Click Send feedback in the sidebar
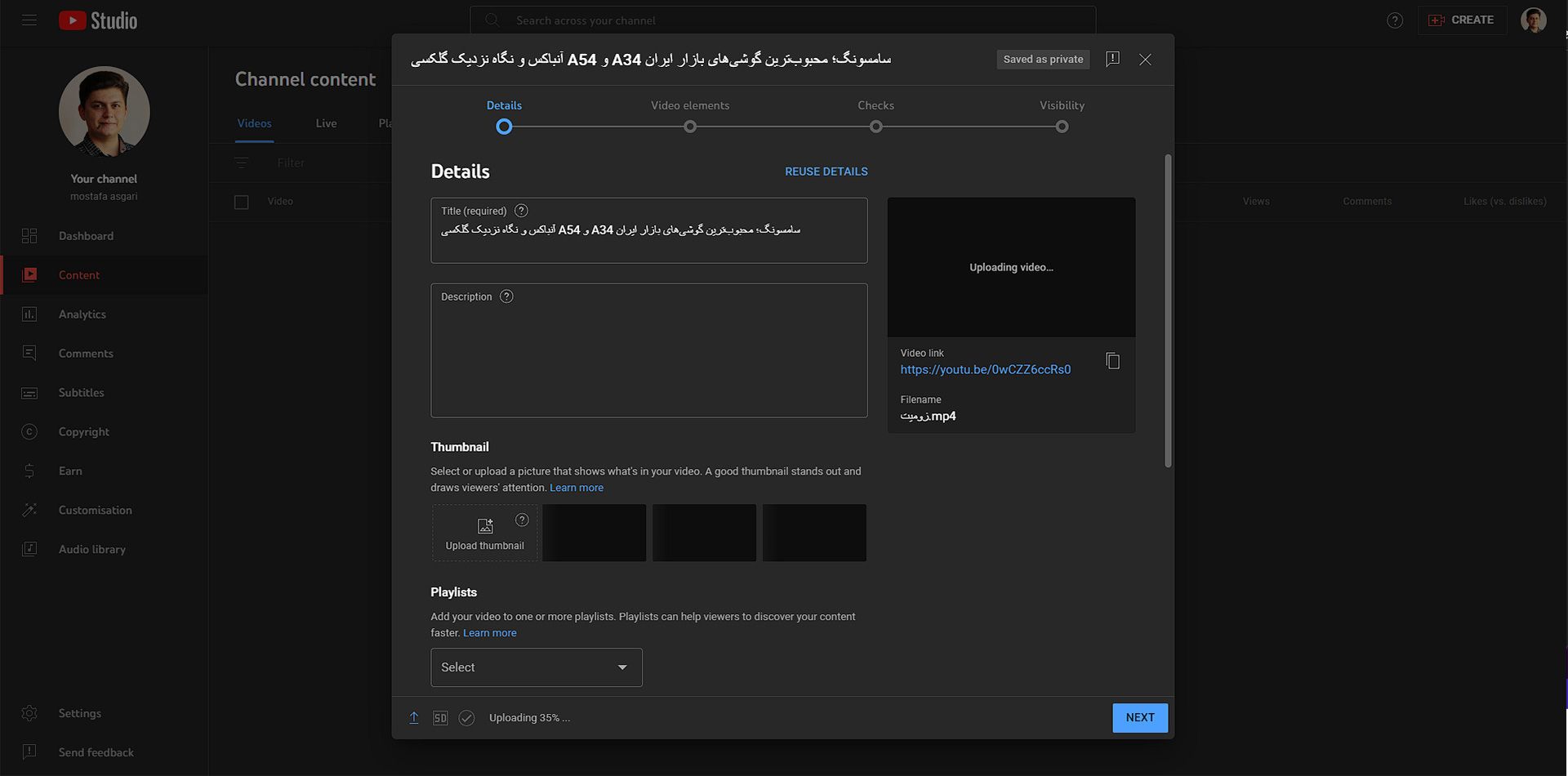Viewport: 1568px width, 776px height. 104,752
